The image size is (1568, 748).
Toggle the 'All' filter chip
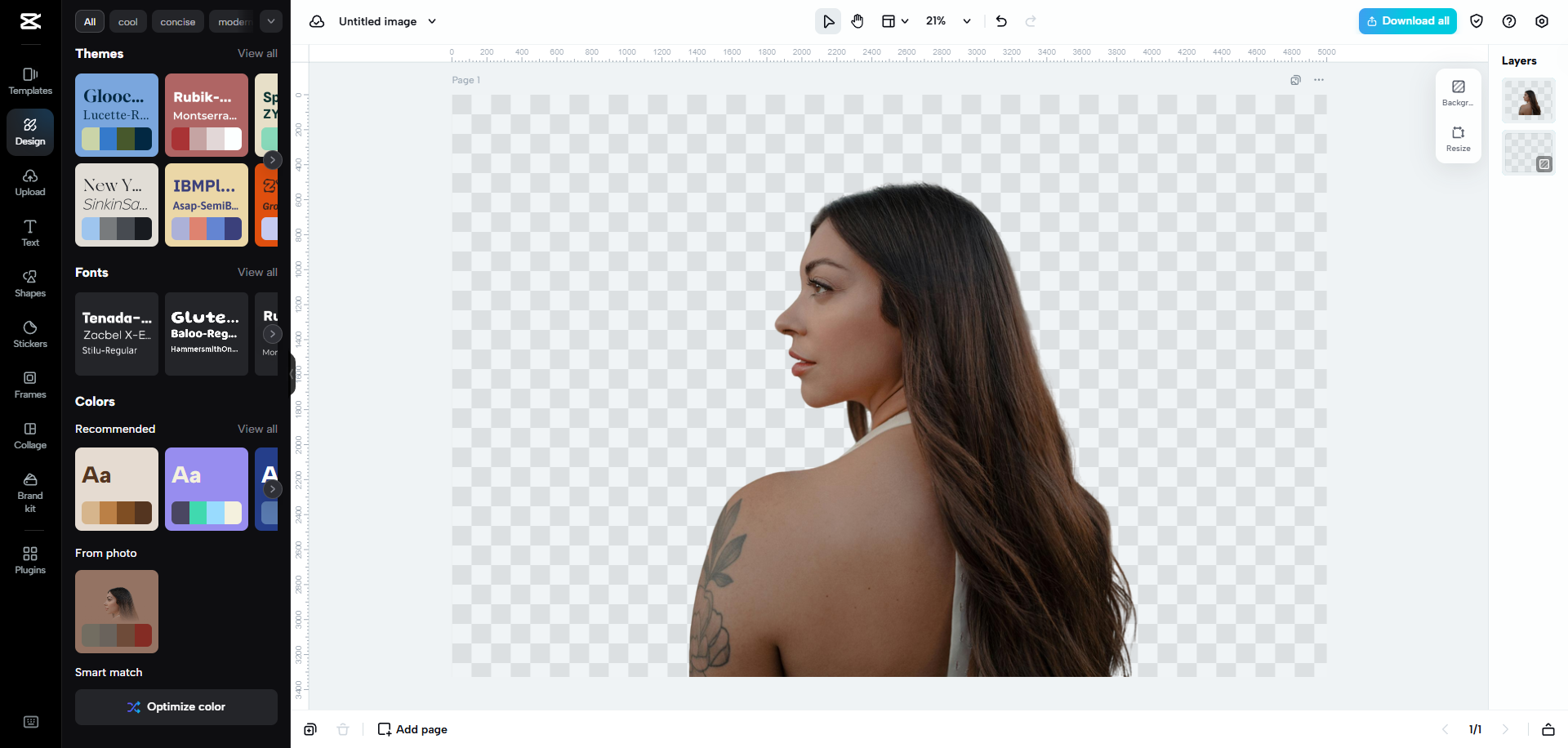(x=90, y=21)
